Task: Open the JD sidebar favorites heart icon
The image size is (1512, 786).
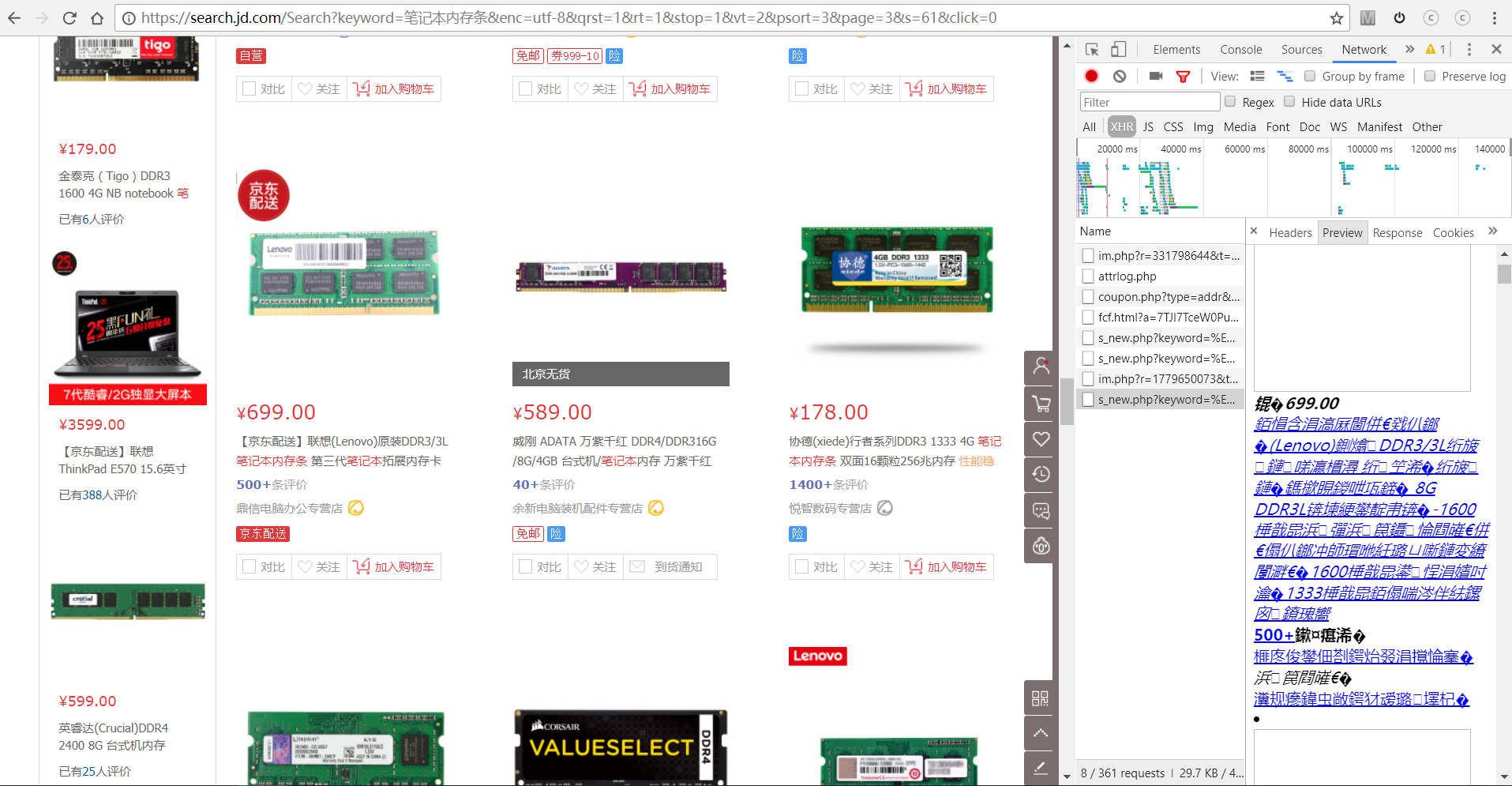Action: [x=1041, y=439]
